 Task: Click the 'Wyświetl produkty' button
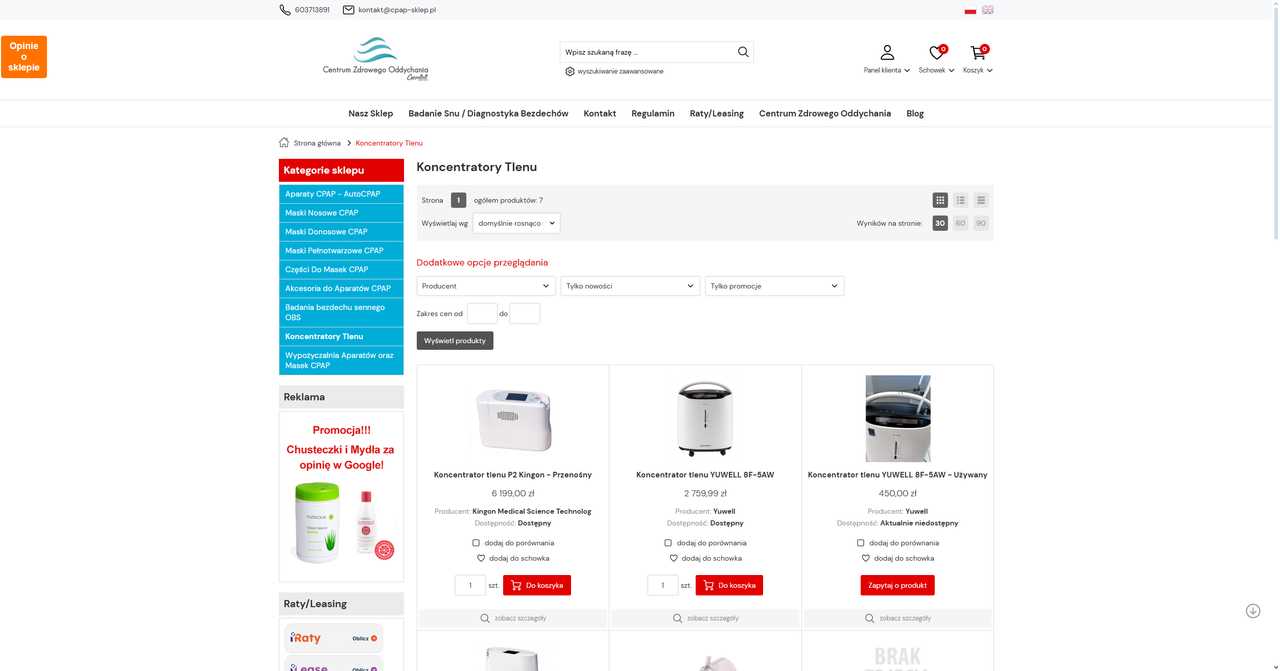point(455,341)
